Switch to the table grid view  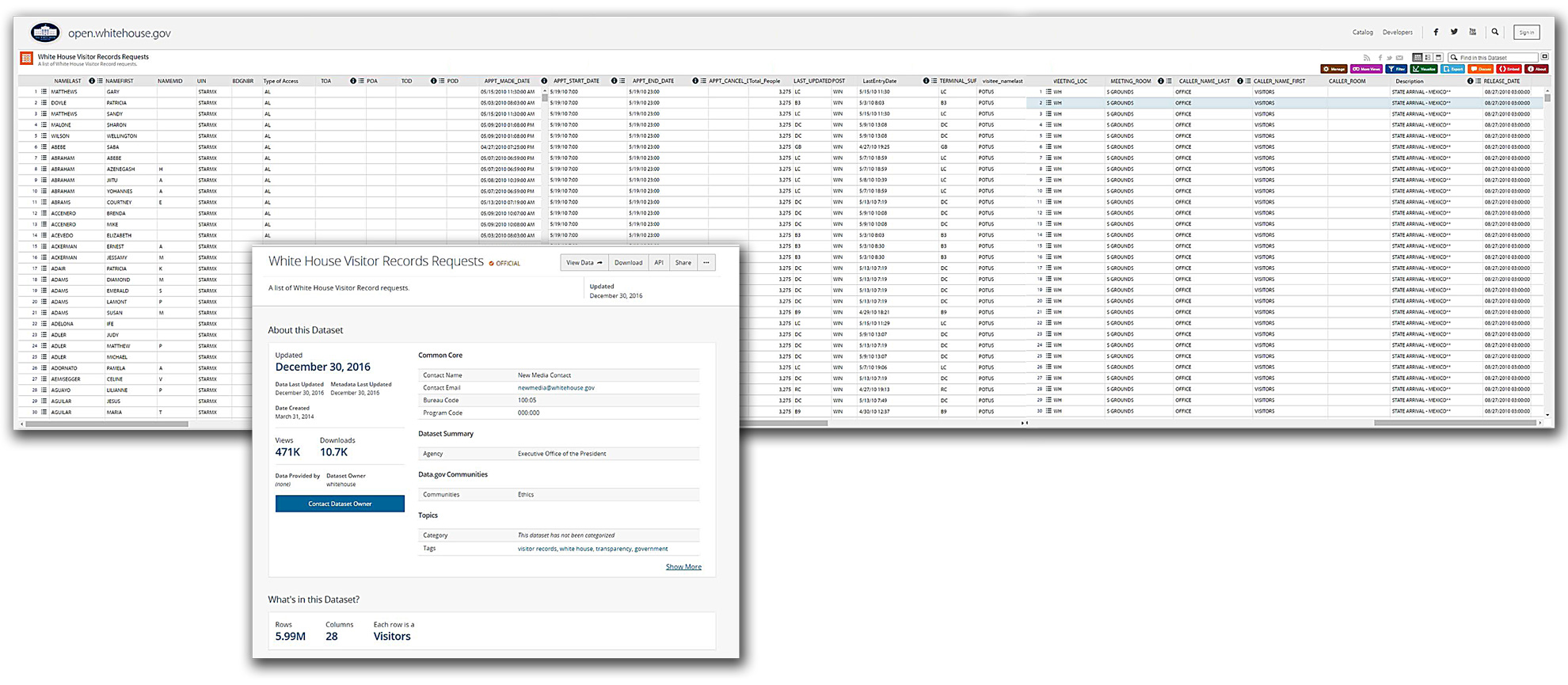tap(1418, 58)
